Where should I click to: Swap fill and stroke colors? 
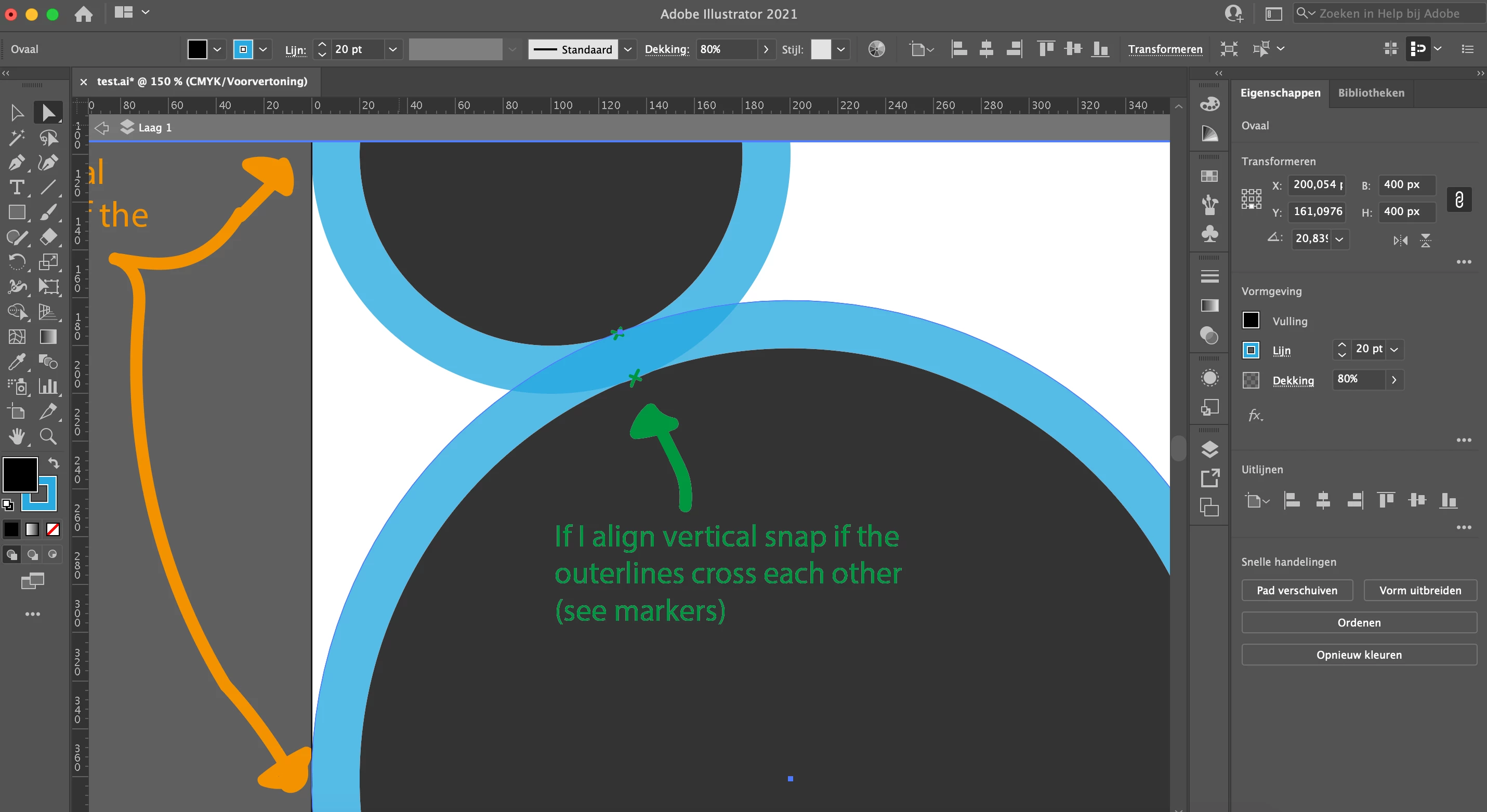tap(53, 462)
